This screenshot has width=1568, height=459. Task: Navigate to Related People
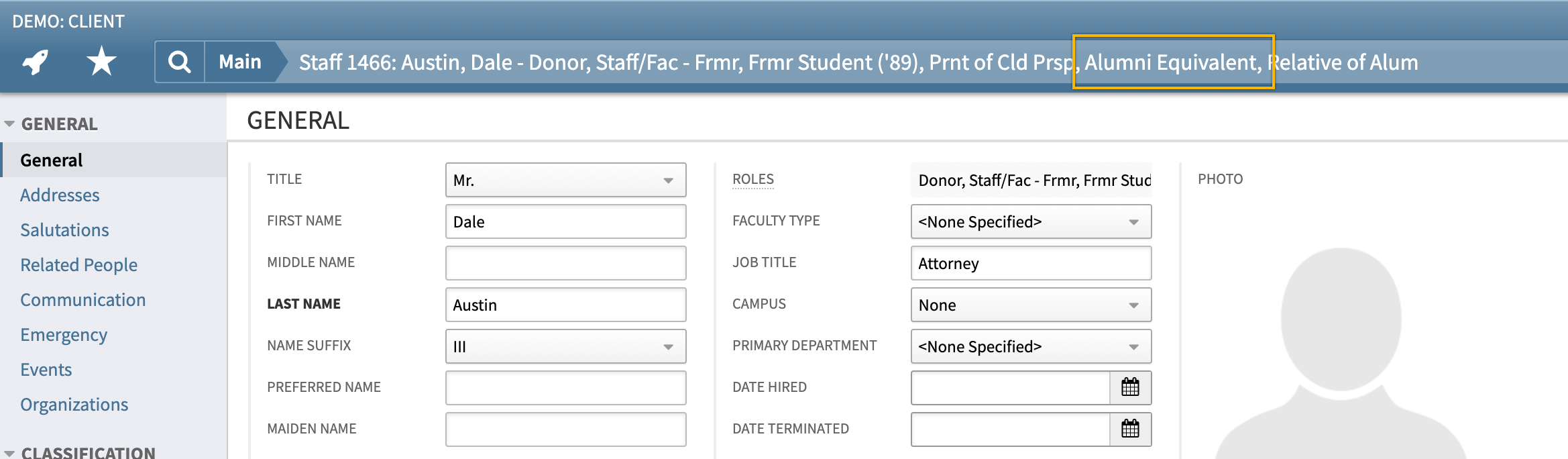click(x=78, y=264)
